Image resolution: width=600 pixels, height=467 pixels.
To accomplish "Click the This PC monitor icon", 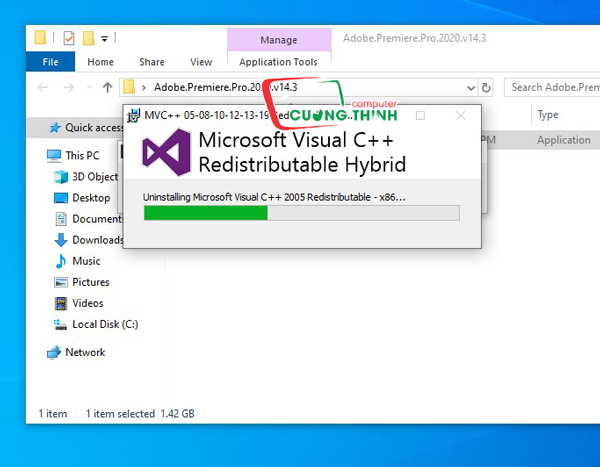I will tap(54, 155).
